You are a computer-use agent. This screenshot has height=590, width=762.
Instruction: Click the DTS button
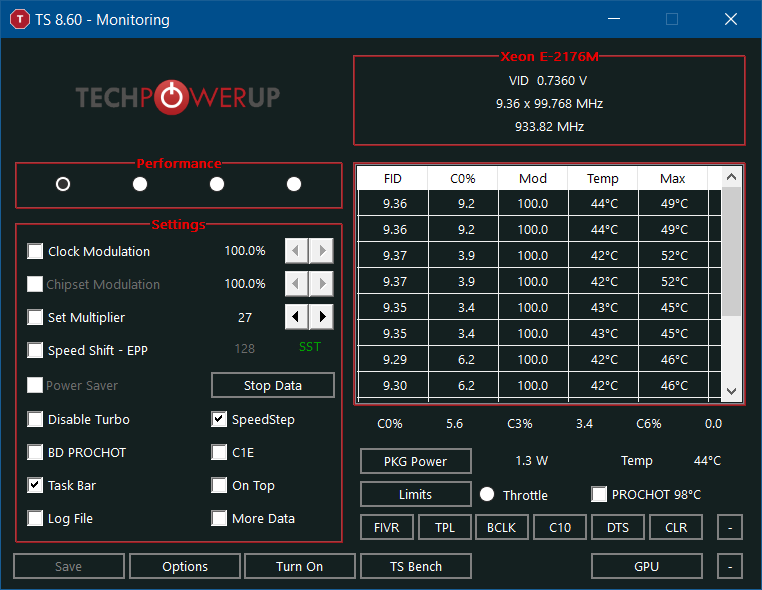618,527
